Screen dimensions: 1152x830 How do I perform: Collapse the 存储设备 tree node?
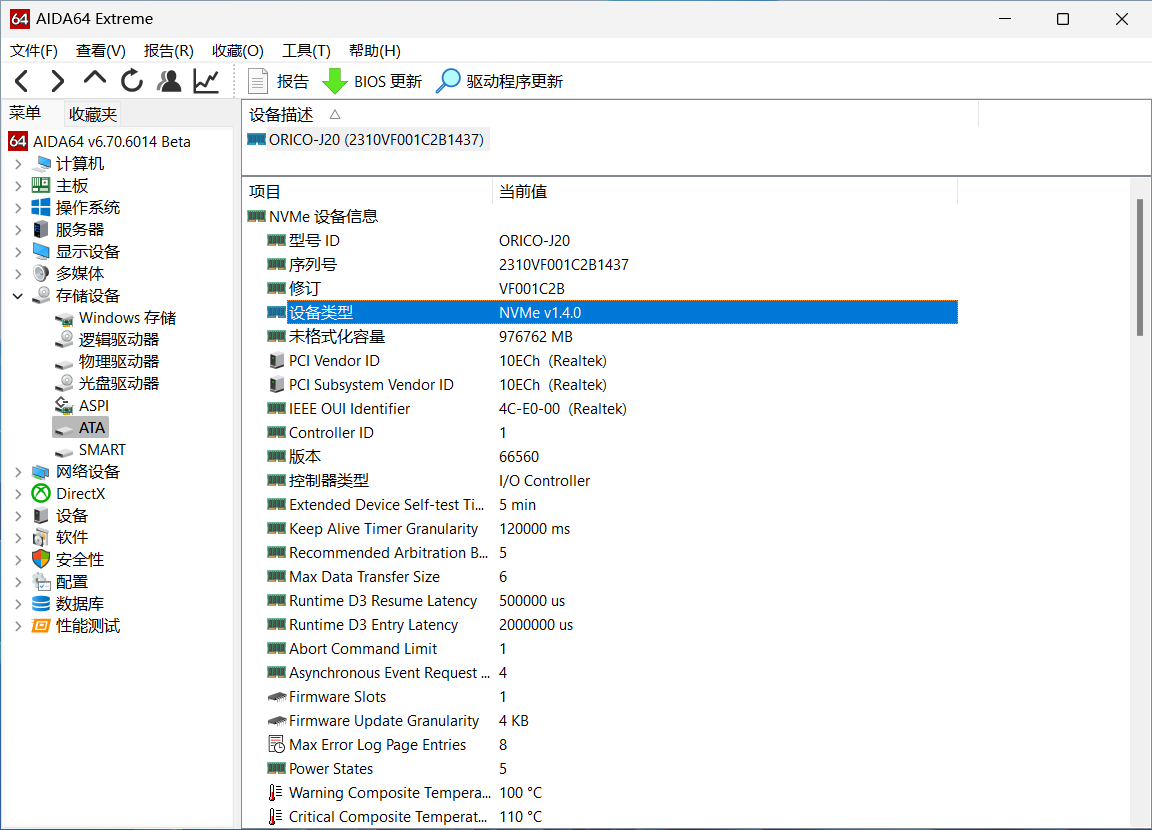[18, 296]
